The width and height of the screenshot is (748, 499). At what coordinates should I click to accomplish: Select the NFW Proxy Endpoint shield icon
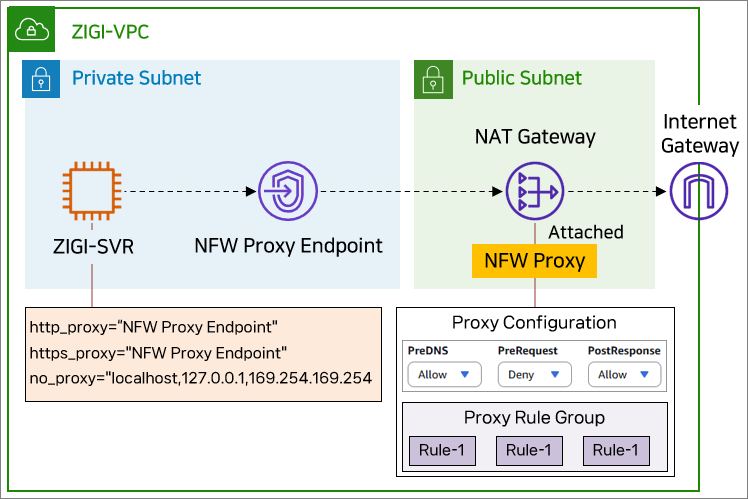[288, 191]
